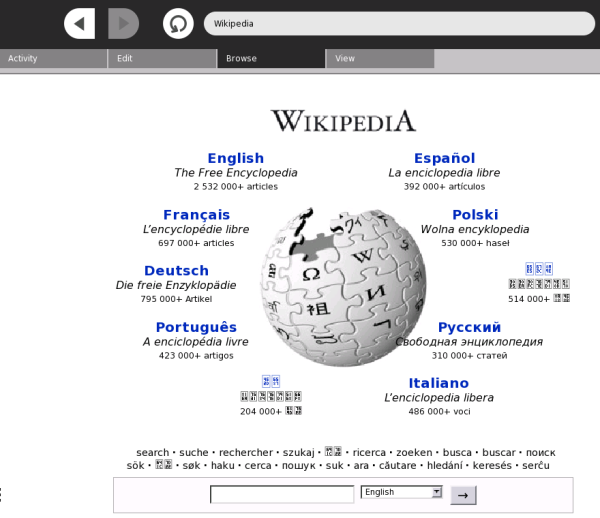
Task: Click "Wolna encyklopedia" text
Action: coord(475,229)
